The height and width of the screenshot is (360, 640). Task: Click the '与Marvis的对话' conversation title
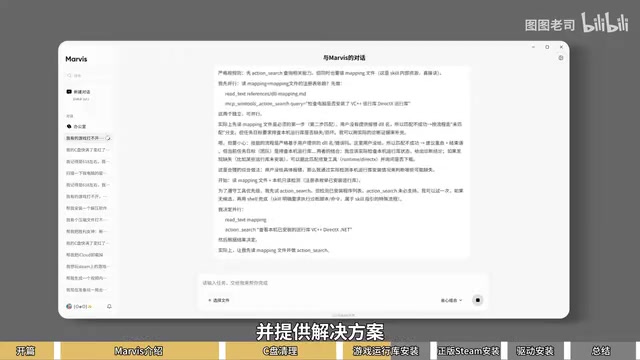pos(344,58)
